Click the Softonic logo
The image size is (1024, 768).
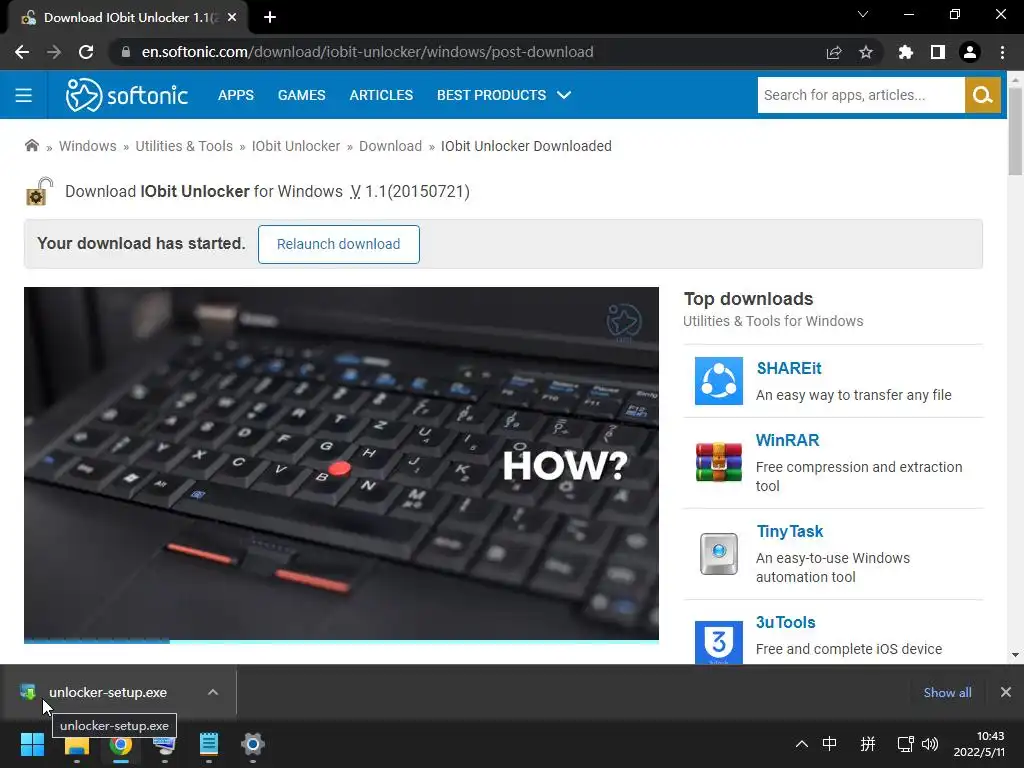click(x=127, y=95)
